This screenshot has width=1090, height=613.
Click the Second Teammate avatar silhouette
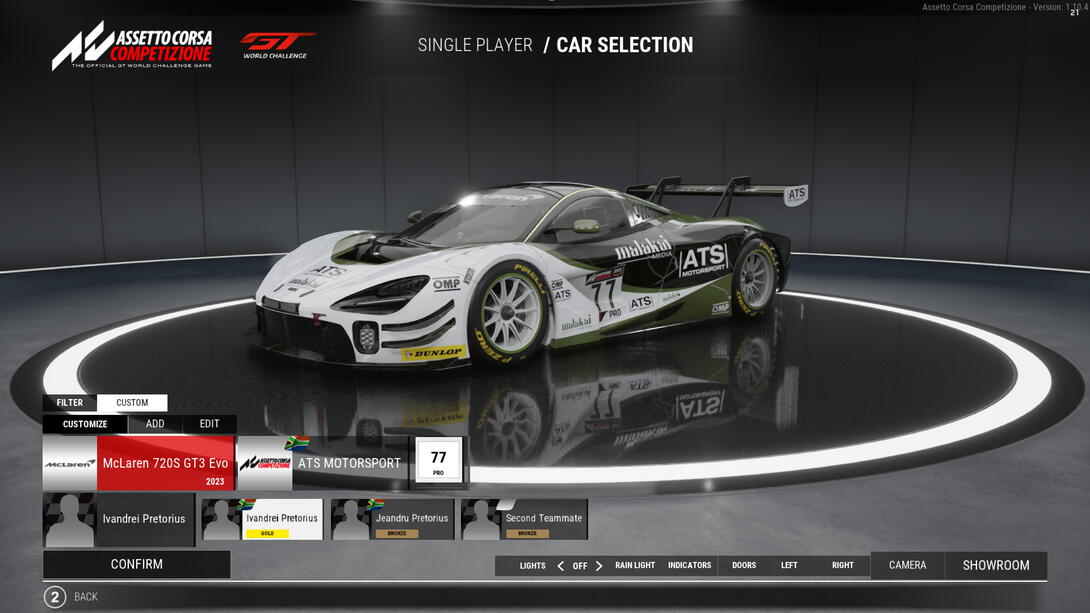point(481,519)
